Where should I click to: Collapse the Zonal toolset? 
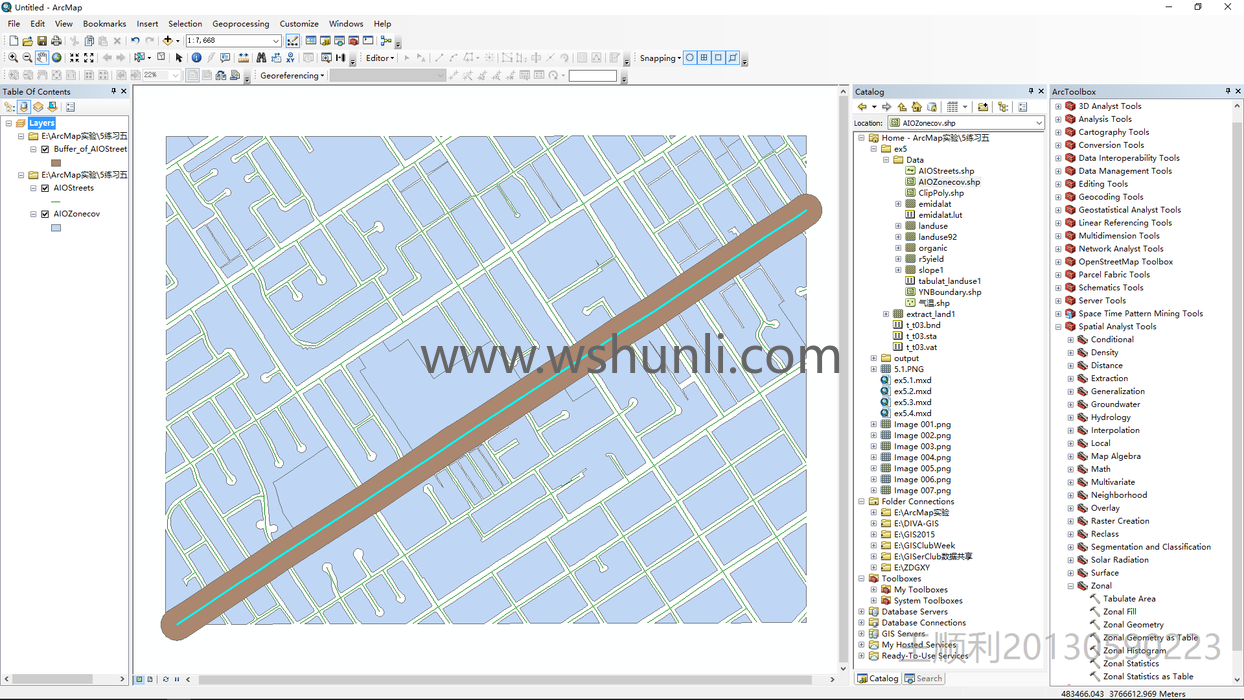click(1071, 586)
